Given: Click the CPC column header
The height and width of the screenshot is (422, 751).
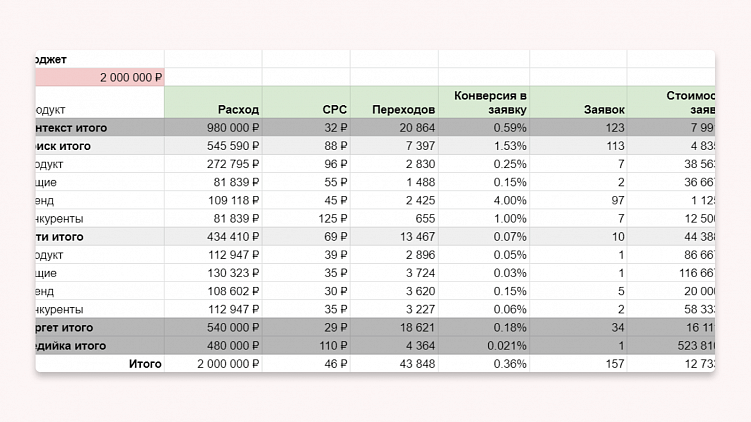Looking at the screenshot, I should pyautogui.click(x=334, y=109).
